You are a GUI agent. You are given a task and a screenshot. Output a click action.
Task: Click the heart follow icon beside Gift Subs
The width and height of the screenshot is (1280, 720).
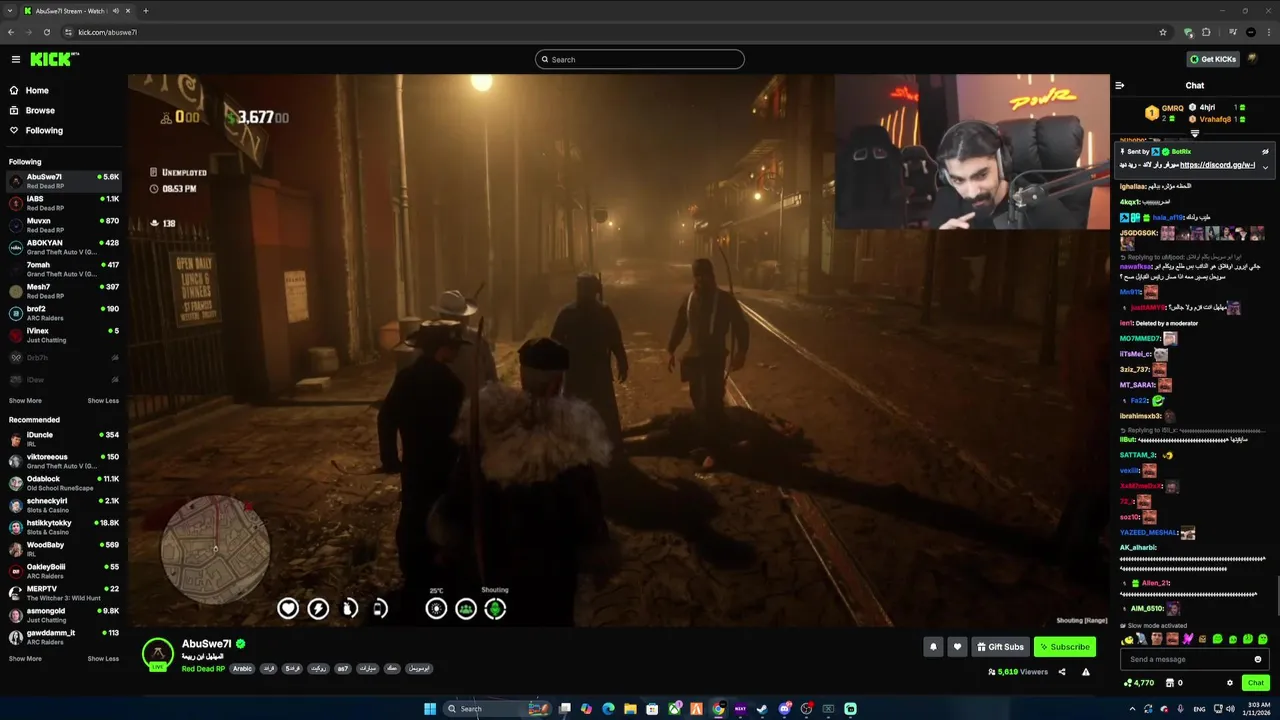point(957,647)
